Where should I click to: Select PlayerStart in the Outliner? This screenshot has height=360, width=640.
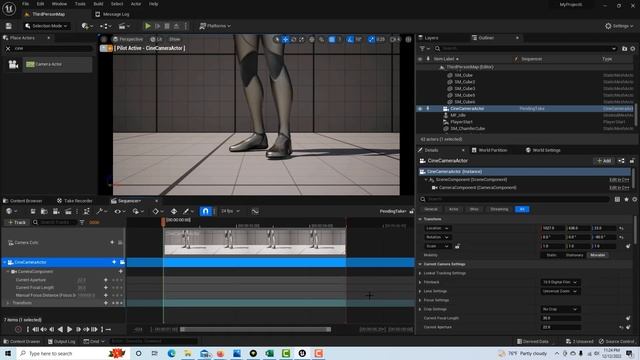[461, 122]
